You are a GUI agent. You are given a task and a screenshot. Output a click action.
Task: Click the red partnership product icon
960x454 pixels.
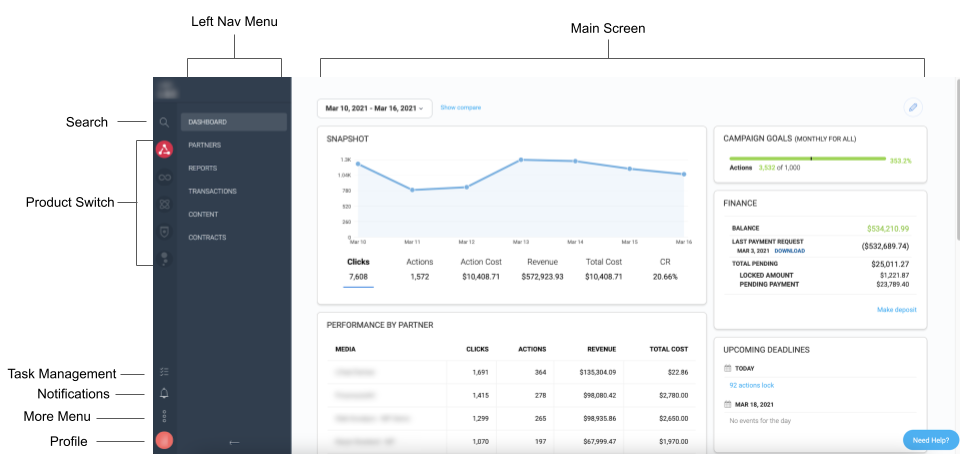pos(164,150)
